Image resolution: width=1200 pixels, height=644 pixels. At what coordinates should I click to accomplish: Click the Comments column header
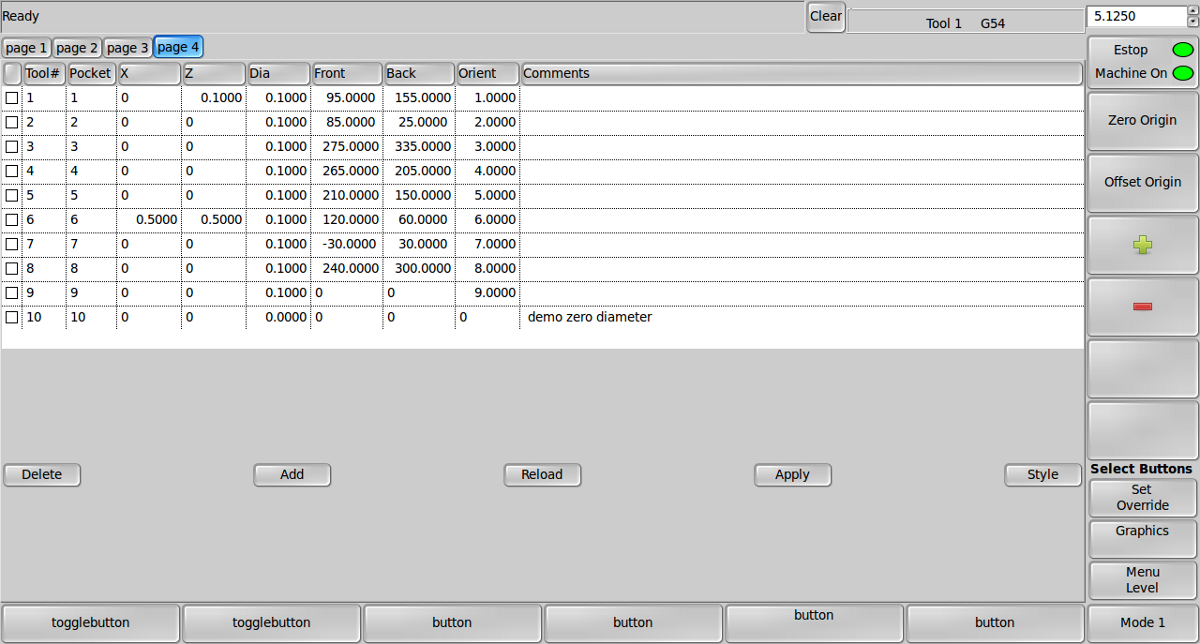coord(802,73)
